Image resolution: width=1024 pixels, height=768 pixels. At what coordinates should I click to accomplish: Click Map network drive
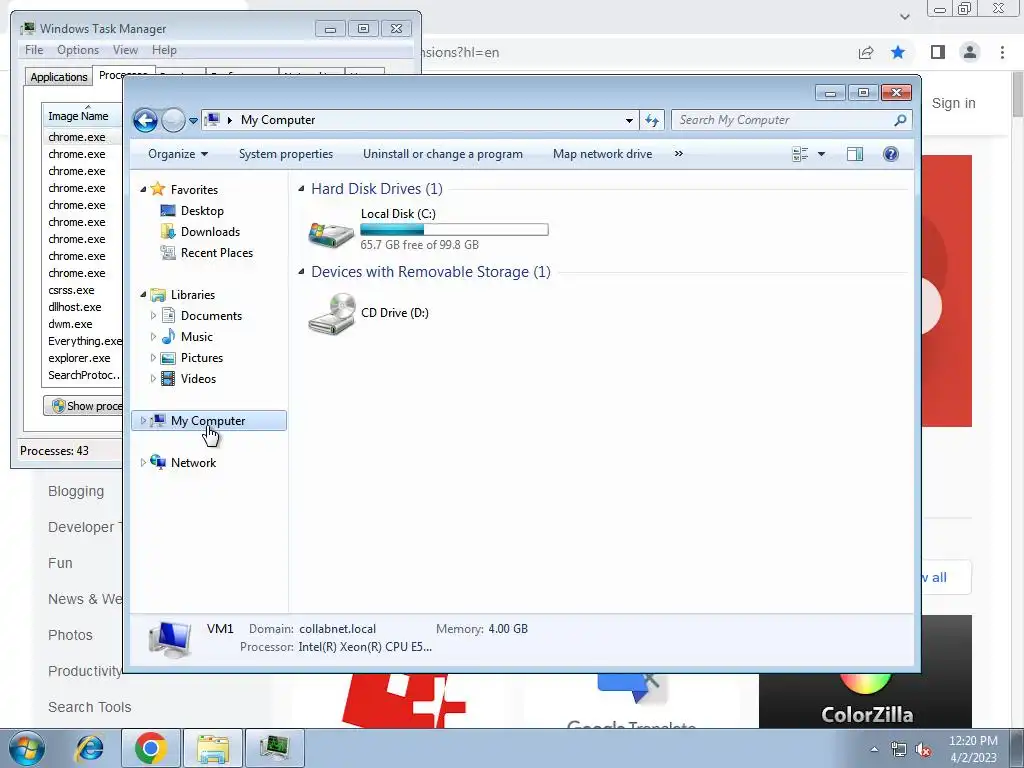click(602, 154)
